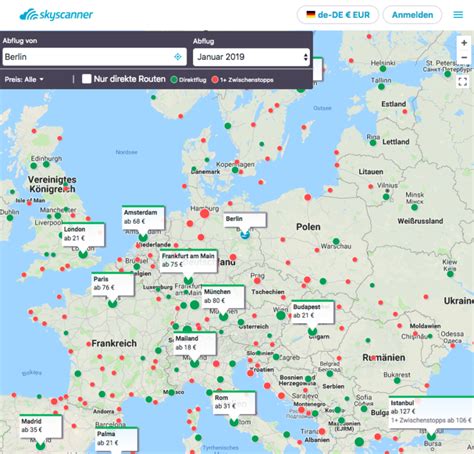
Task: Open the Januar 2019 departure month dropdown
Action: pos(251,57)
